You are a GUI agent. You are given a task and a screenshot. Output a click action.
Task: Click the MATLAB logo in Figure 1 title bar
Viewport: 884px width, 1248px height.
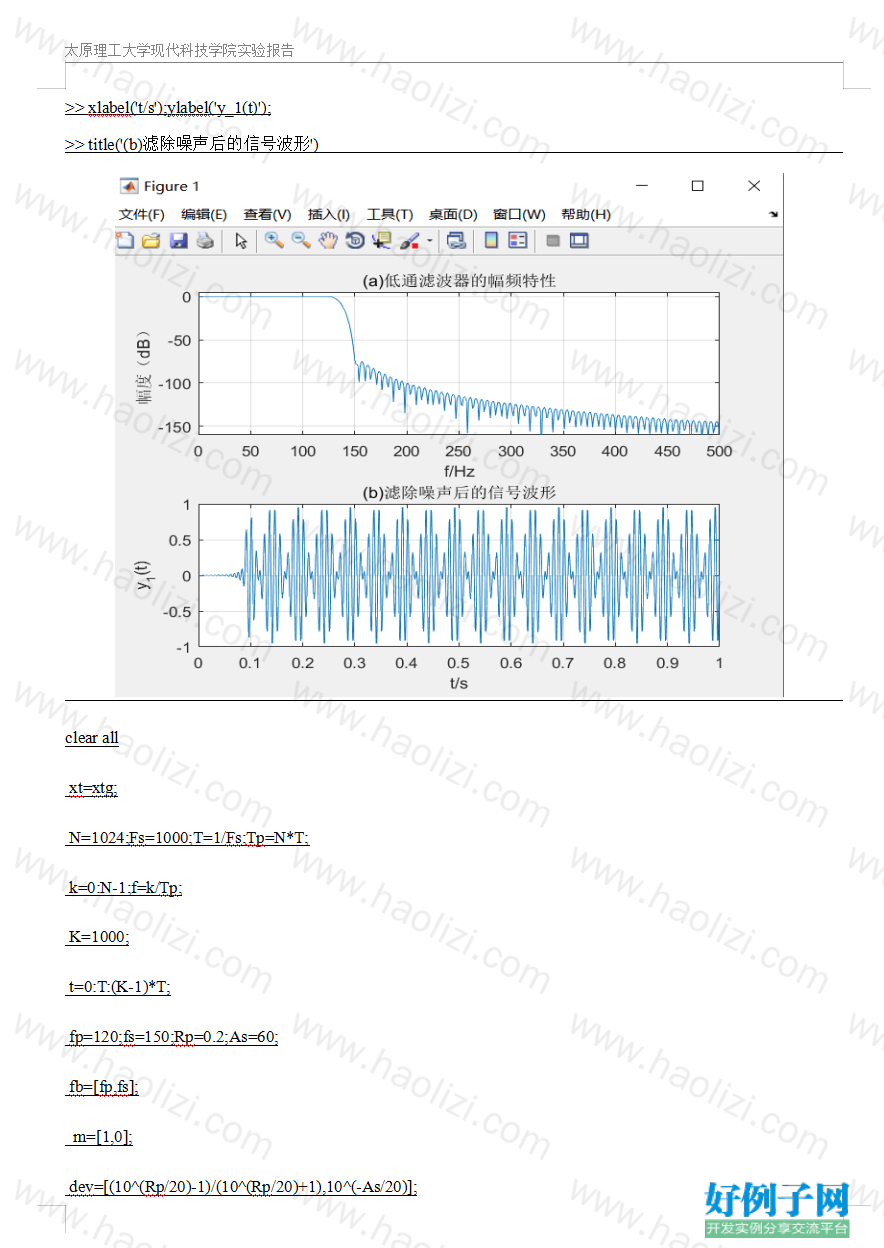click(129, 186)
